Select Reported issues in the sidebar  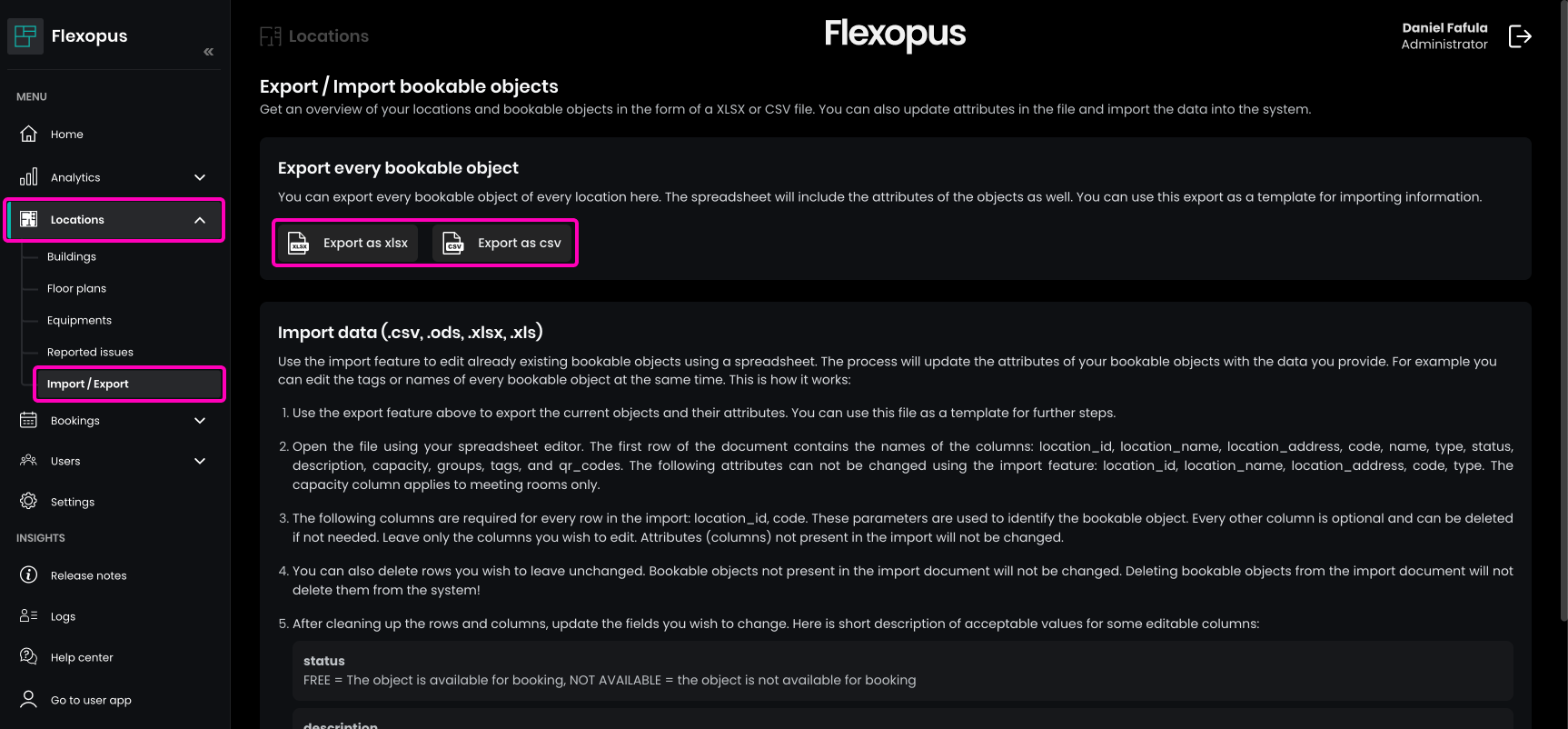pyautogui.click(x=90, y=353)
